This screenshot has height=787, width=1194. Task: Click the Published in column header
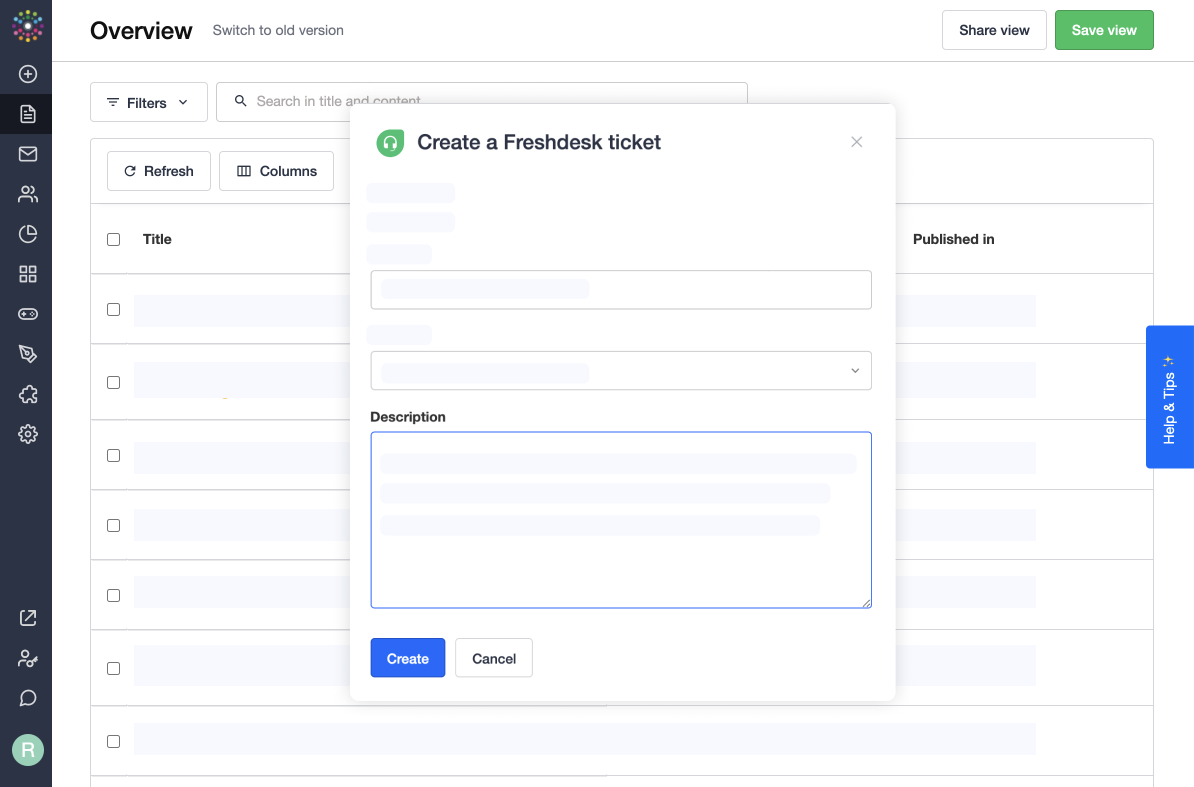953,239
